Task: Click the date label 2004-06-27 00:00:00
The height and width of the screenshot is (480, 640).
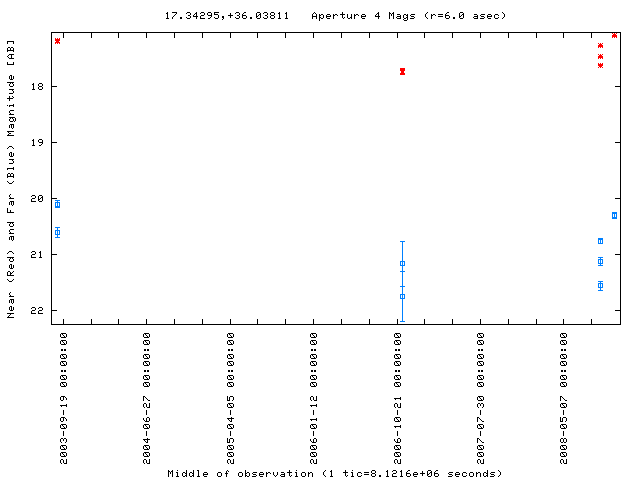Action: click(x=147, y=398)
